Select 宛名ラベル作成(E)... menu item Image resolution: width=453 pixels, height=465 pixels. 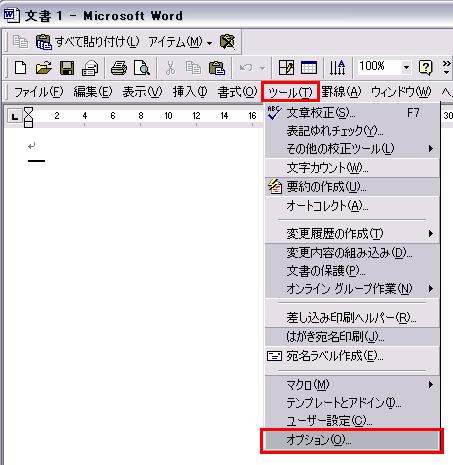tap(352, 356)
